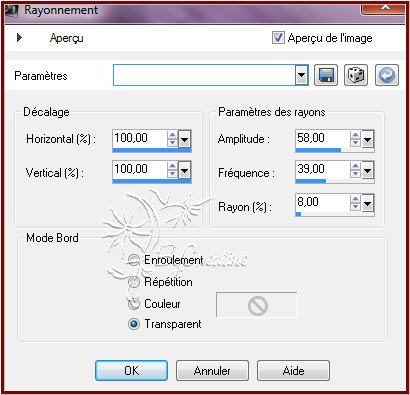Viewport: 410px width, 395px height.
Task: Click the Aide button
Action: pos(293,370)
